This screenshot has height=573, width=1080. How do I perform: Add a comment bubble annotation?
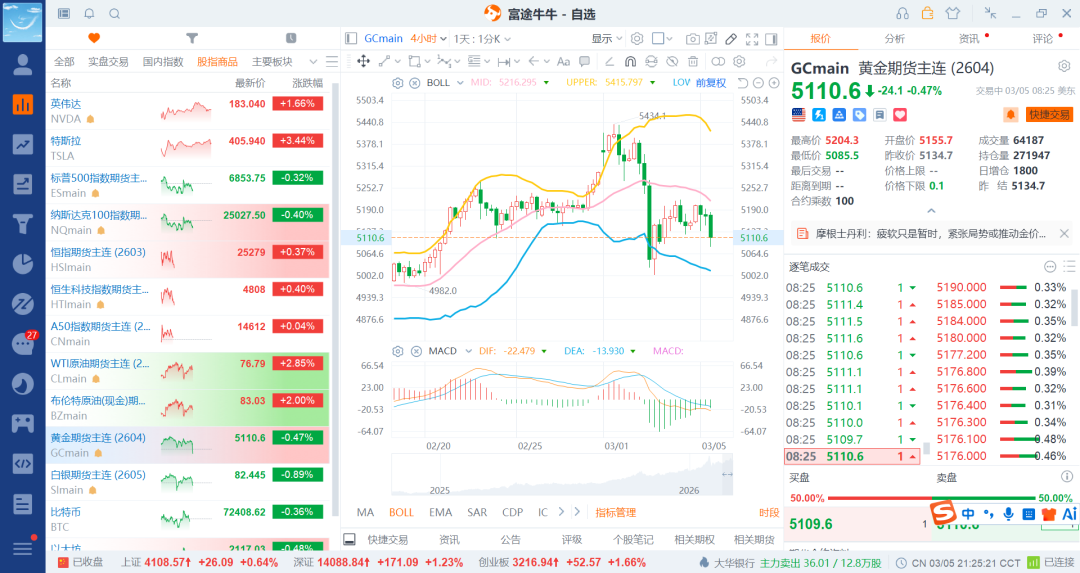584,61
